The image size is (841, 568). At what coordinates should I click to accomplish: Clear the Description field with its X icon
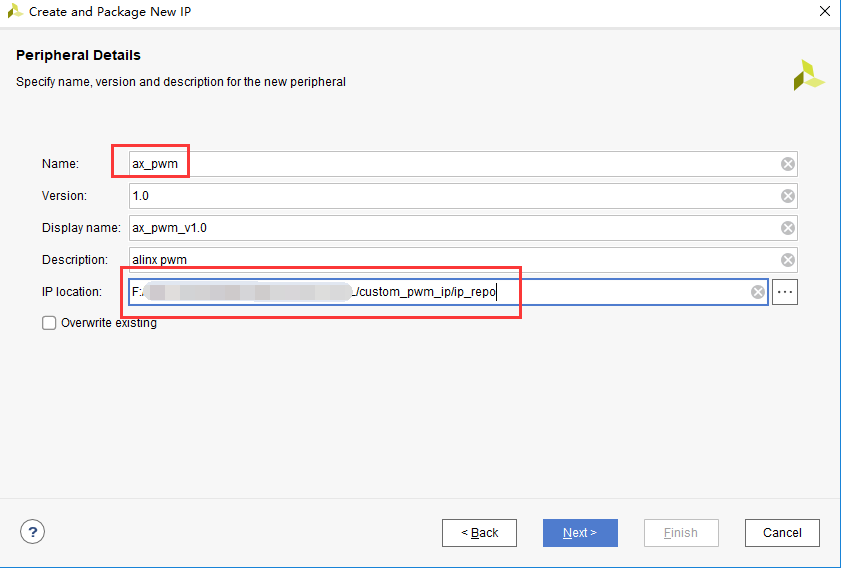[x=787, y=260]
